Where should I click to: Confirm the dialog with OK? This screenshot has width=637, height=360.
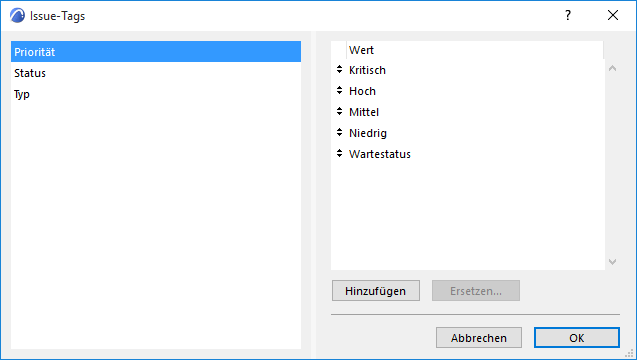coord(577,338)
